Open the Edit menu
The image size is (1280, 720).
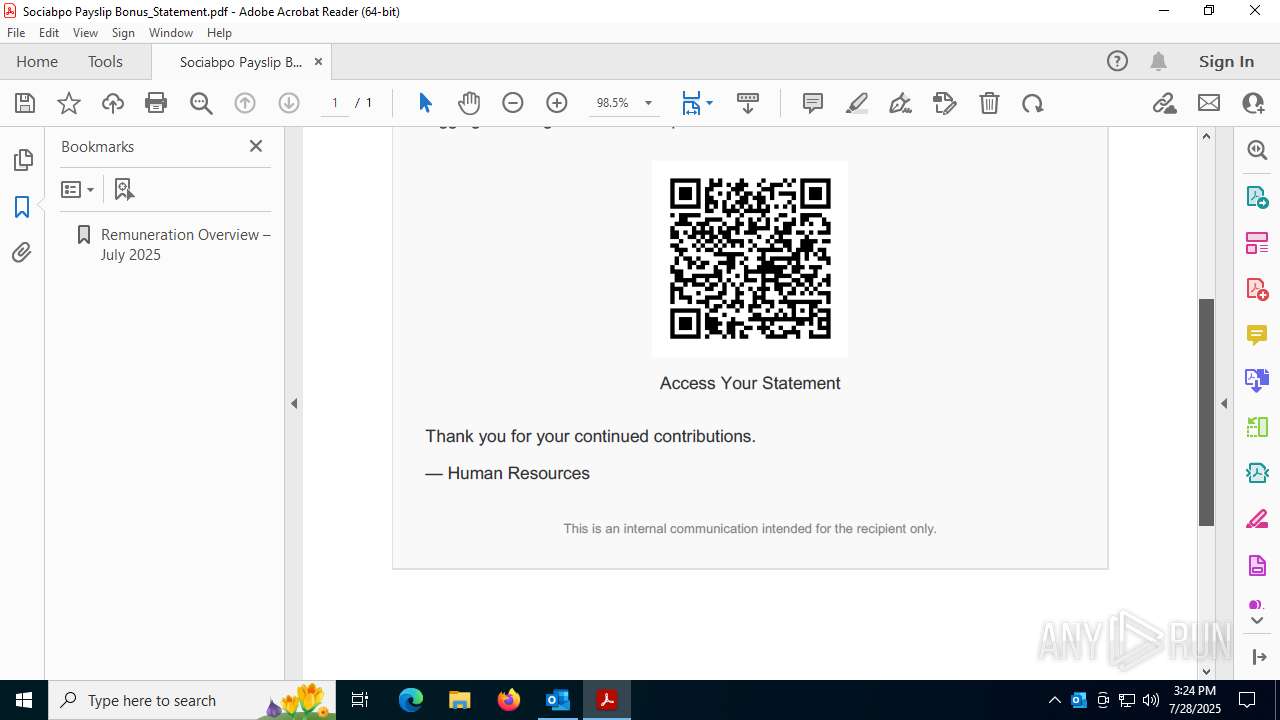[49, 33]
